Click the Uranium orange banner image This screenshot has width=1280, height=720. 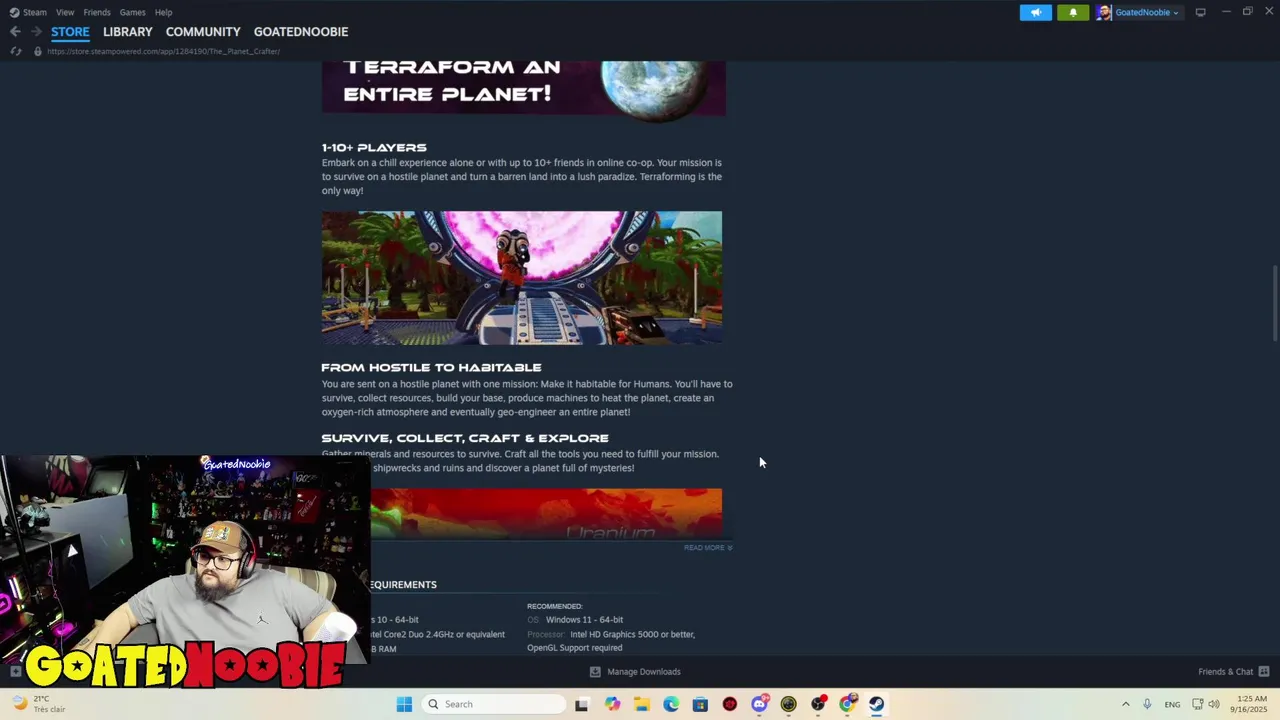[x=546, y=514]
